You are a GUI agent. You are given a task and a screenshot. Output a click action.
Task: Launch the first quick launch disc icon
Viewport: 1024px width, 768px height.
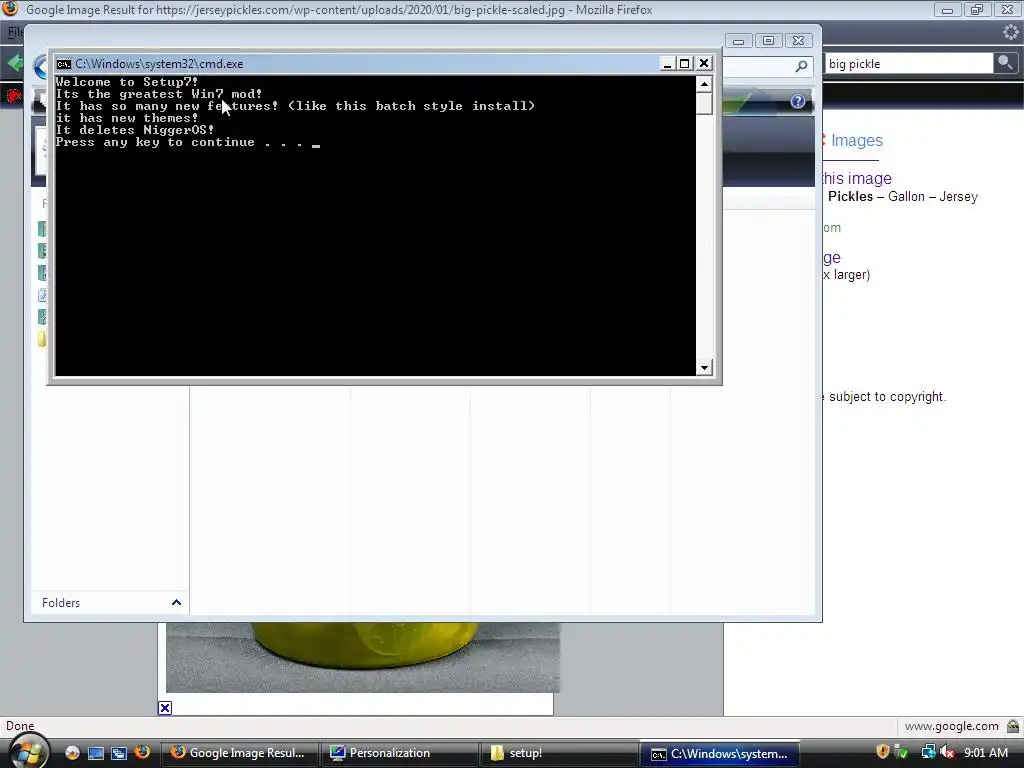coord(72,753)
